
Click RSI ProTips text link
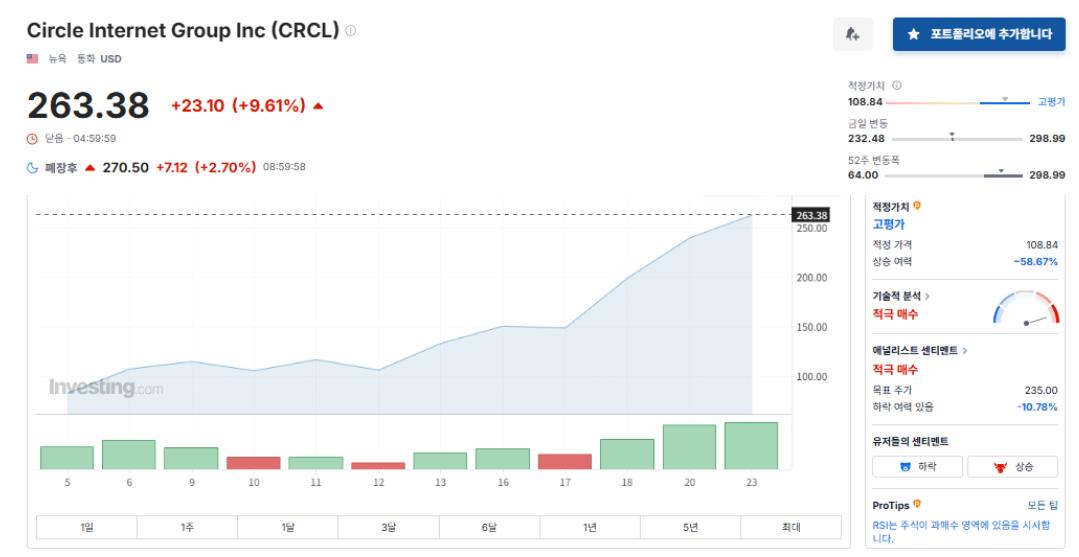(x=961, y=532)
